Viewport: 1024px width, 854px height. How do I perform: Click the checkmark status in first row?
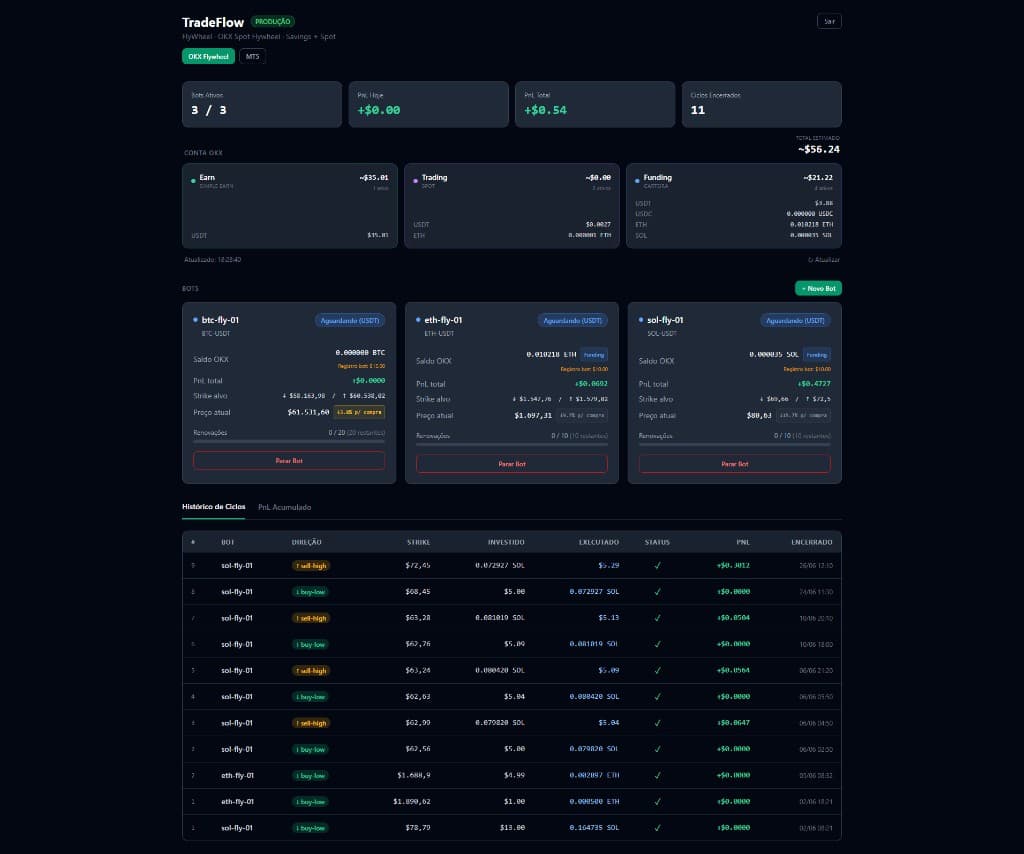(657, 565)
